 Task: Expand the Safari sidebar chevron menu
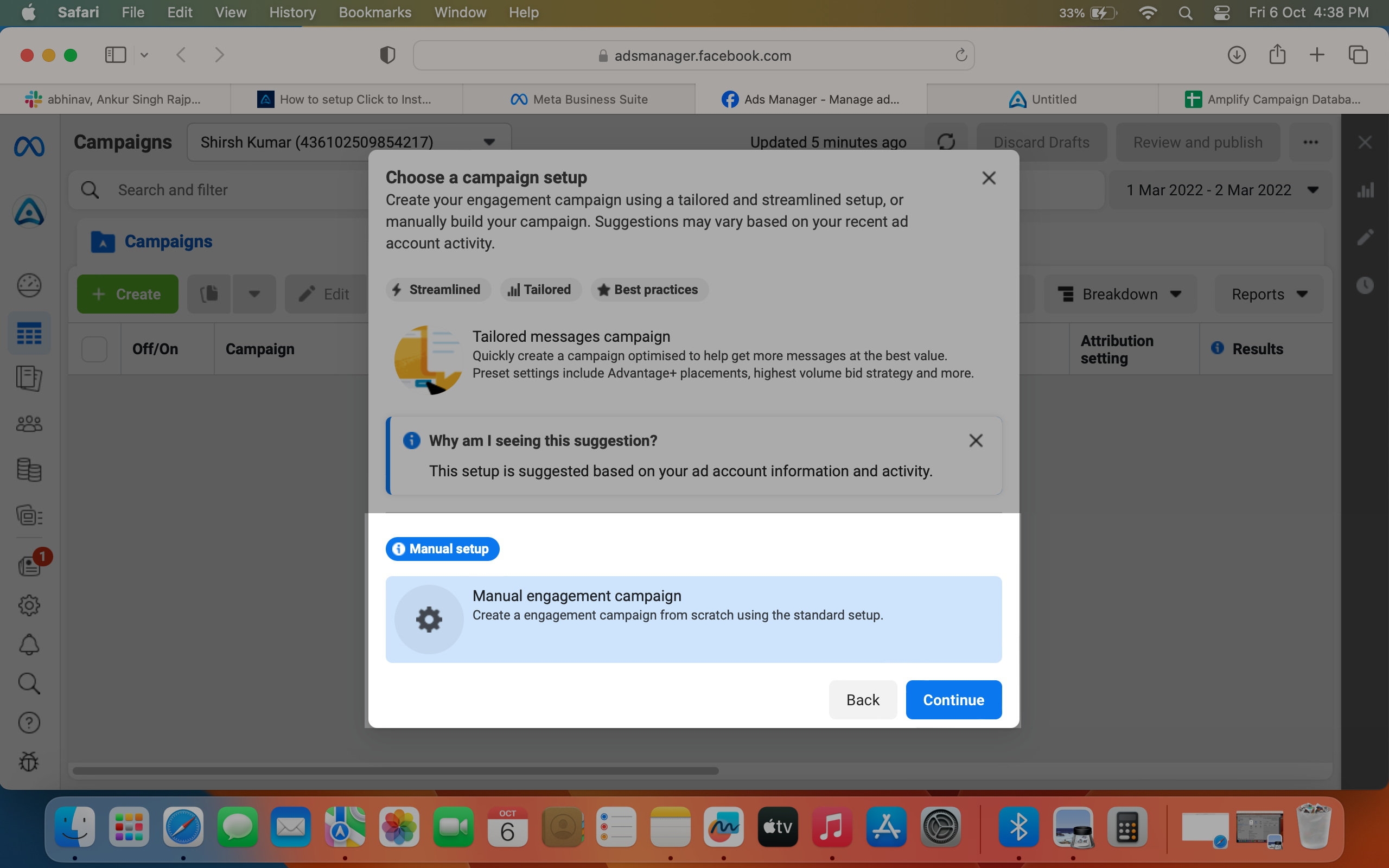pyautogui.click(x=144, y=55)
